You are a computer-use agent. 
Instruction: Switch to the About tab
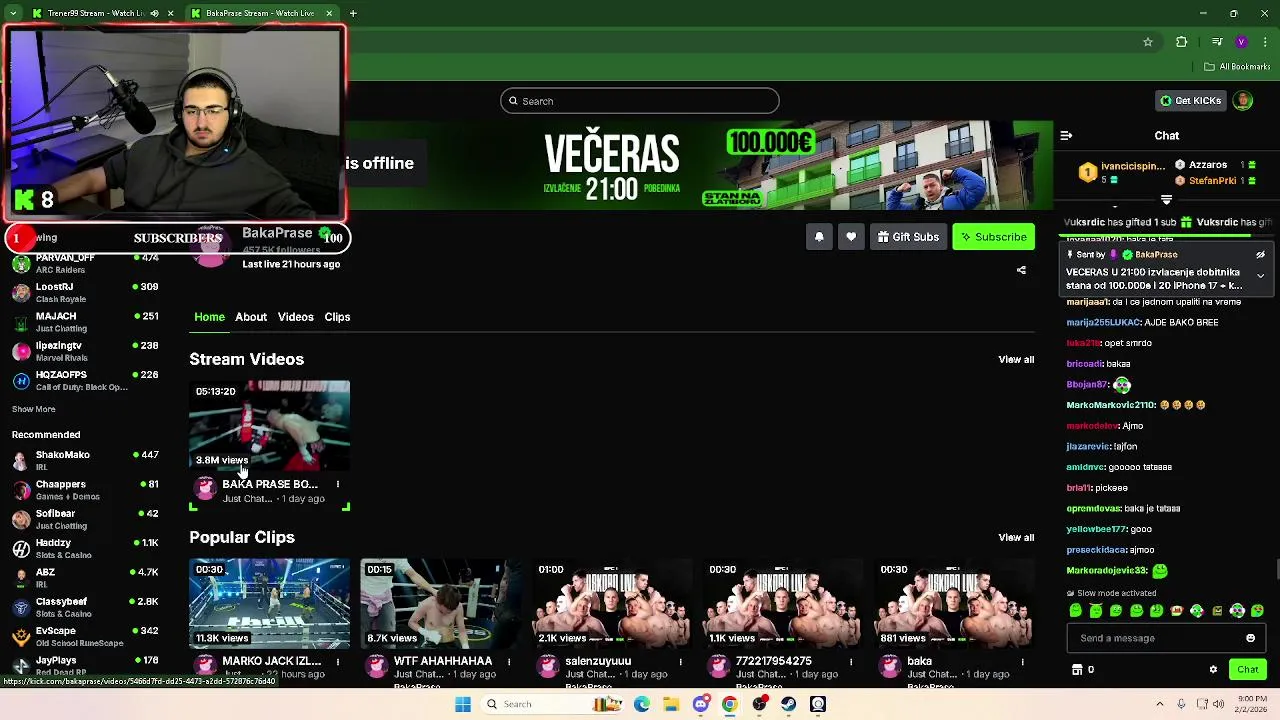pyautogui.click(x=251, y=317)
